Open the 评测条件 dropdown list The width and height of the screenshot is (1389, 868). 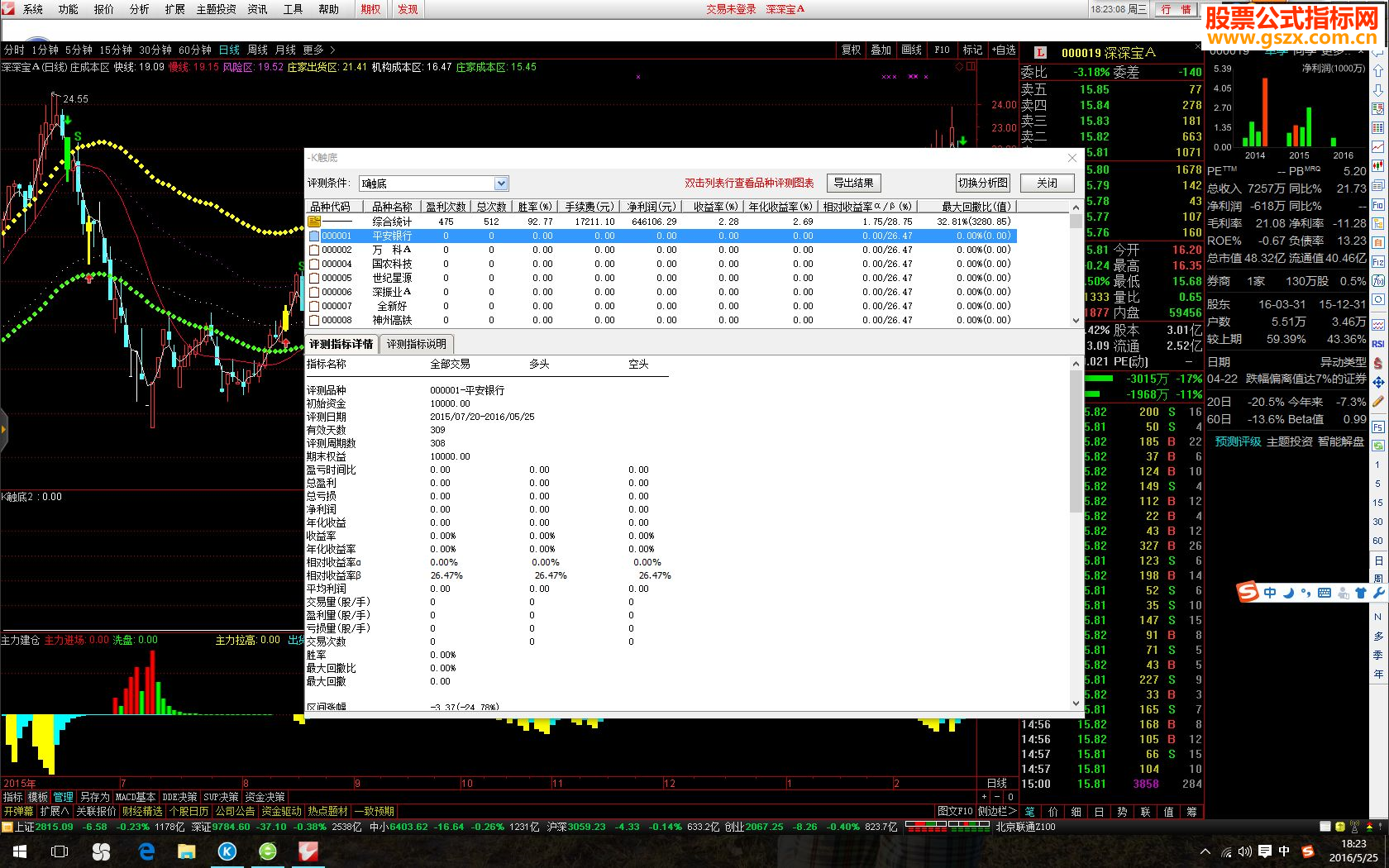(x=501, y=184)
